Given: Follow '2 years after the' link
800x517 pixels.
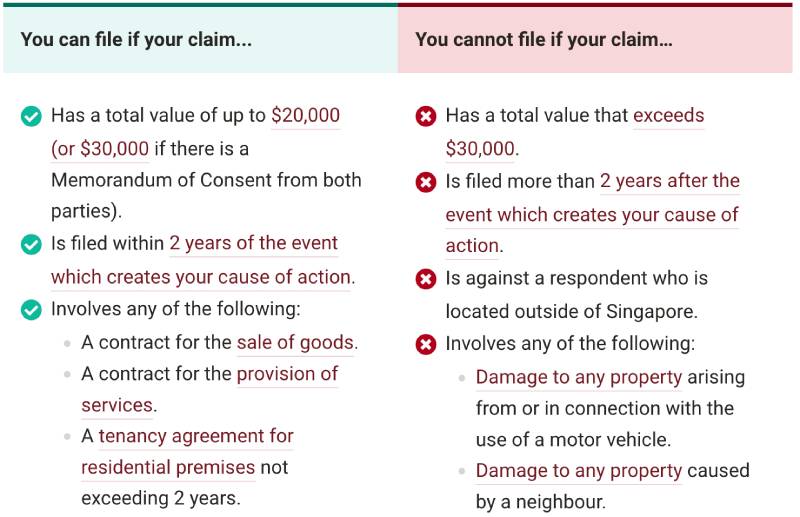Looking at the screenshot, I should (x=669, y=181).
